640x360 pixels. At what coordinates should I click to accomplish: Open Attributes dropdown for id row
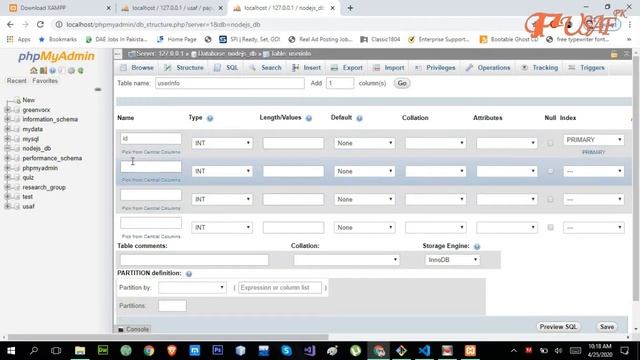coord(507,143)
